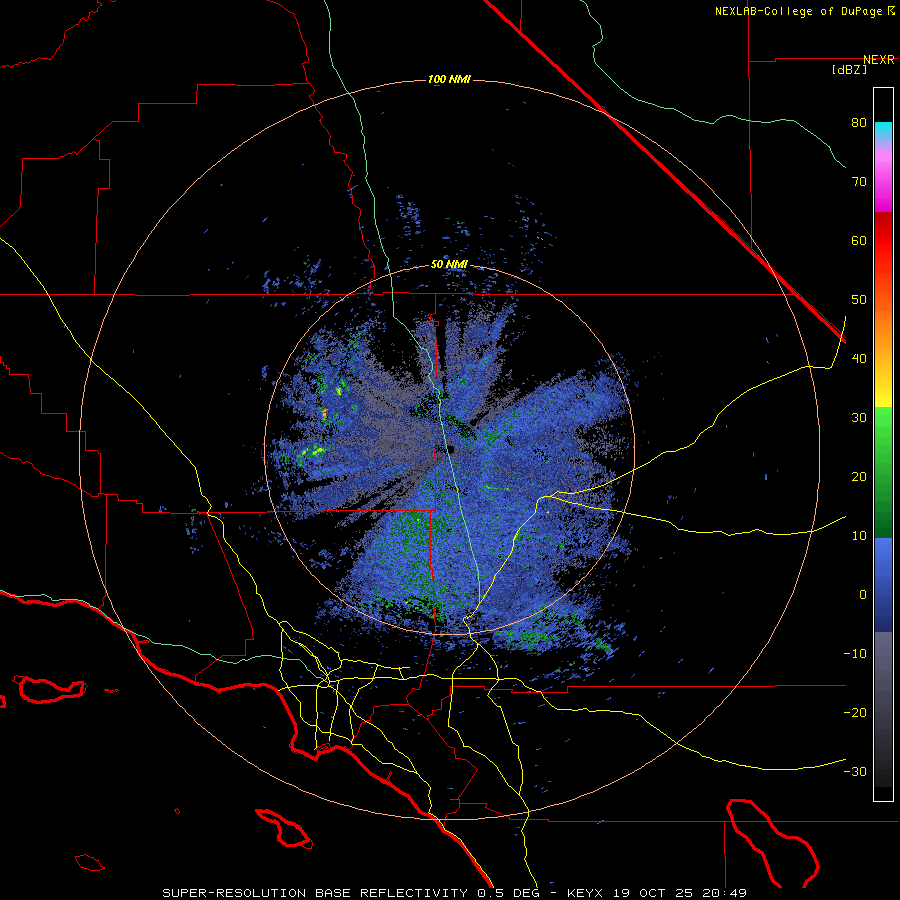Image resolution: width=900 pixels, height=900 pixels.
Task: Click the 60 value on the dBZ scale
Action: (859, 240)
